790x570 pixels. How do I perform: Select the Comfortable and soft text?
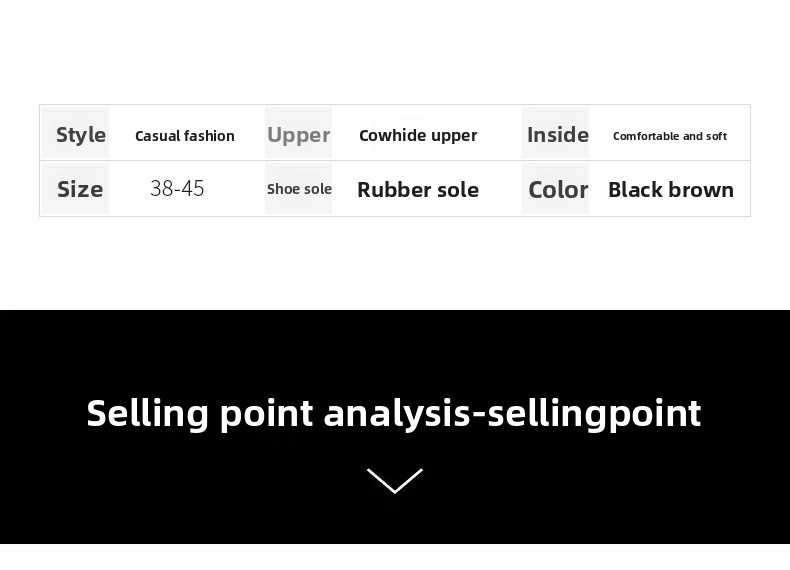(670, 136)
